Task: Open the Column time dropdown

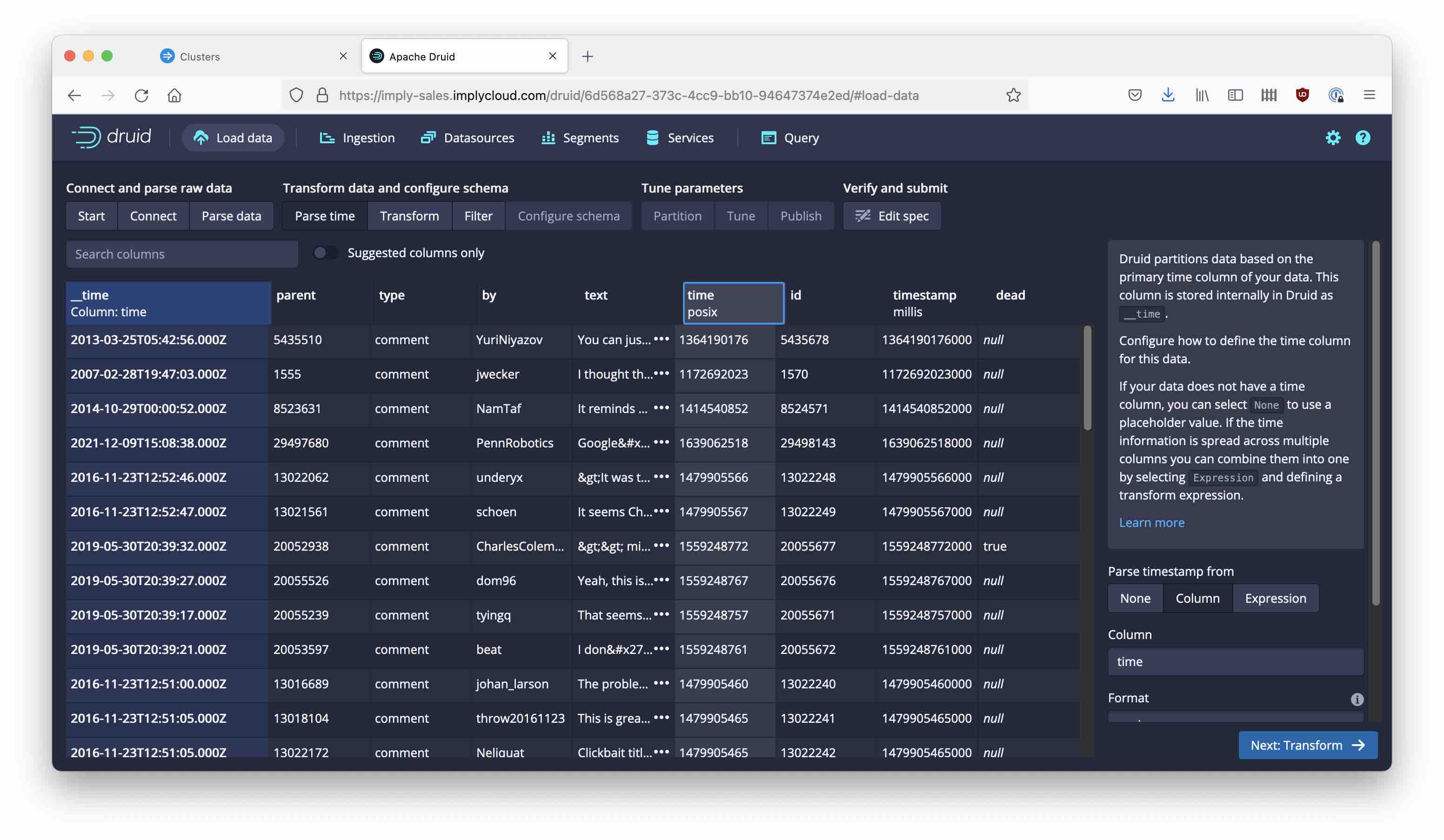Action: coord(1236,662)
